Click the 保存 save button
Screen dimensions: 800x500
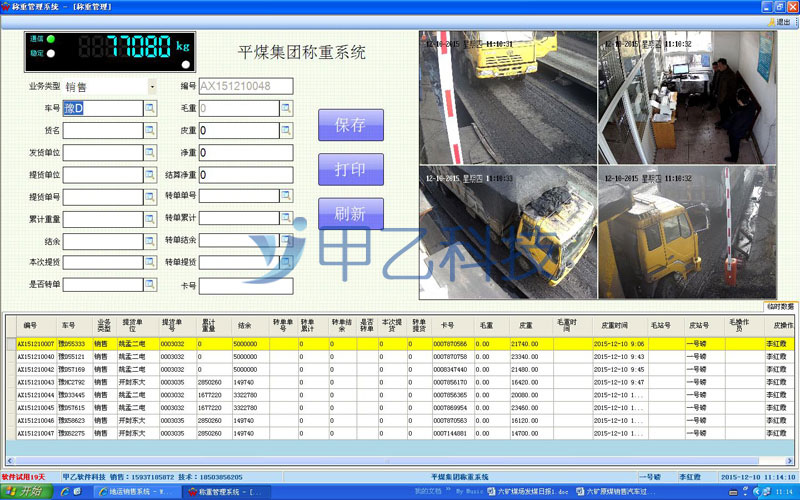pos(350,126)
